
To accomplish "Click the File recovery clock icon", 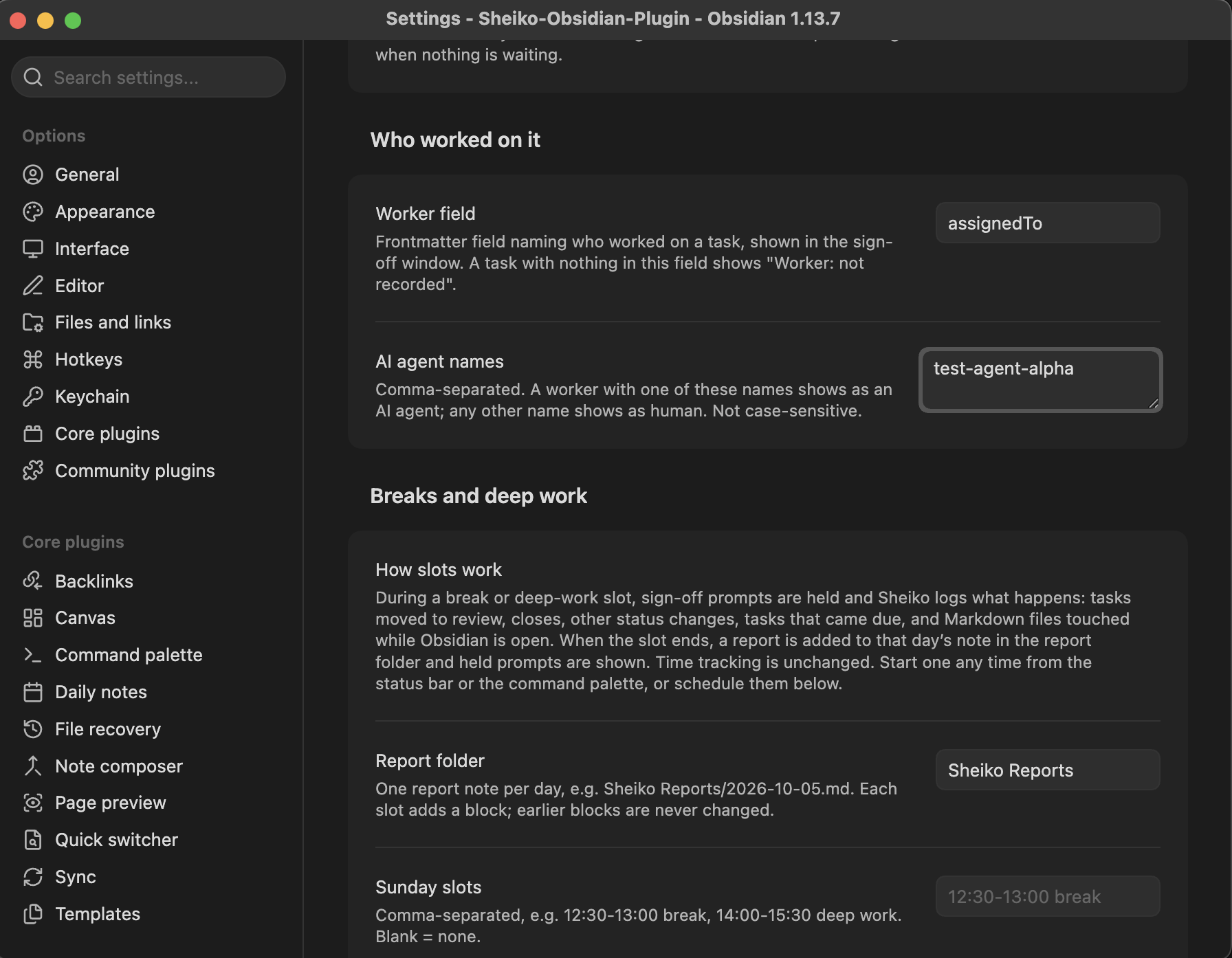I will point(33,729).
